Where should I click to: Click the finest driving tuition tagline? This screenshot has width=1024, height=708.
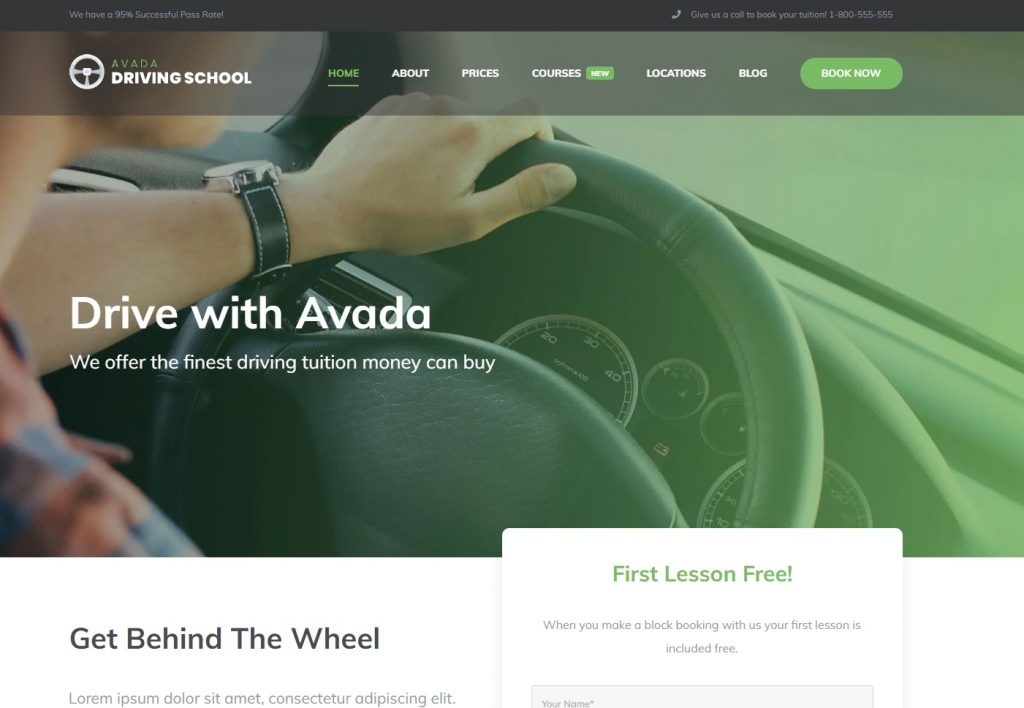coord(282,362)
